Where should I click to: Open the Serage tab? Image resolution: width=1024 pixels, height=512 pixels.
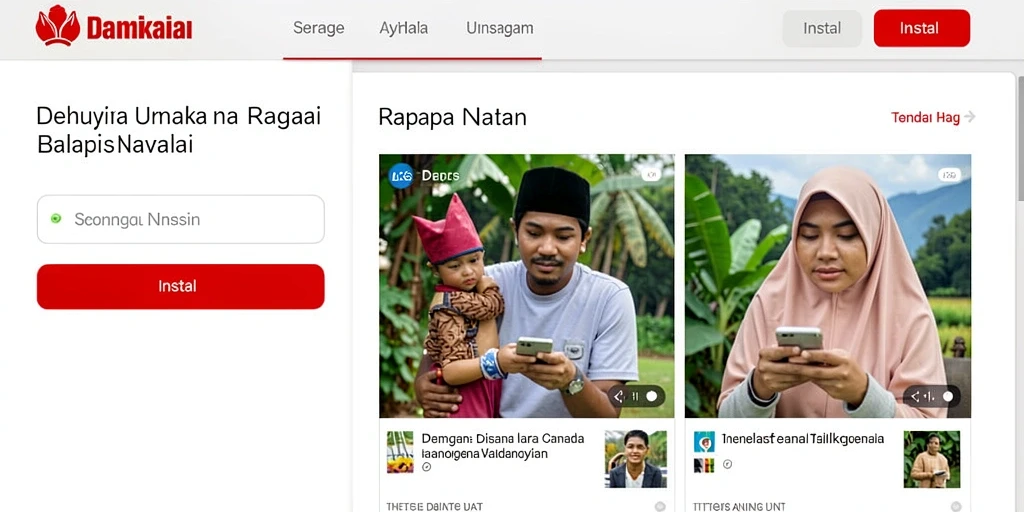[x=319, y=28]
